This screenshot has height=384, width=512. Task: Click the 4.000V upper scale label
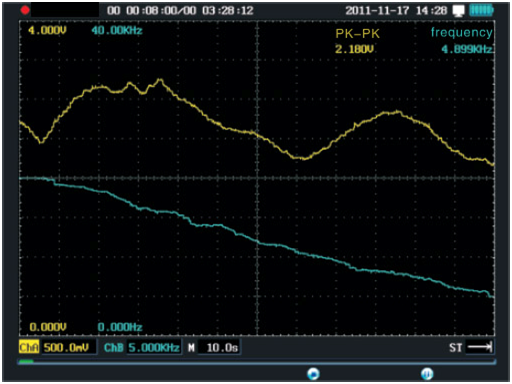pos(47,31)
